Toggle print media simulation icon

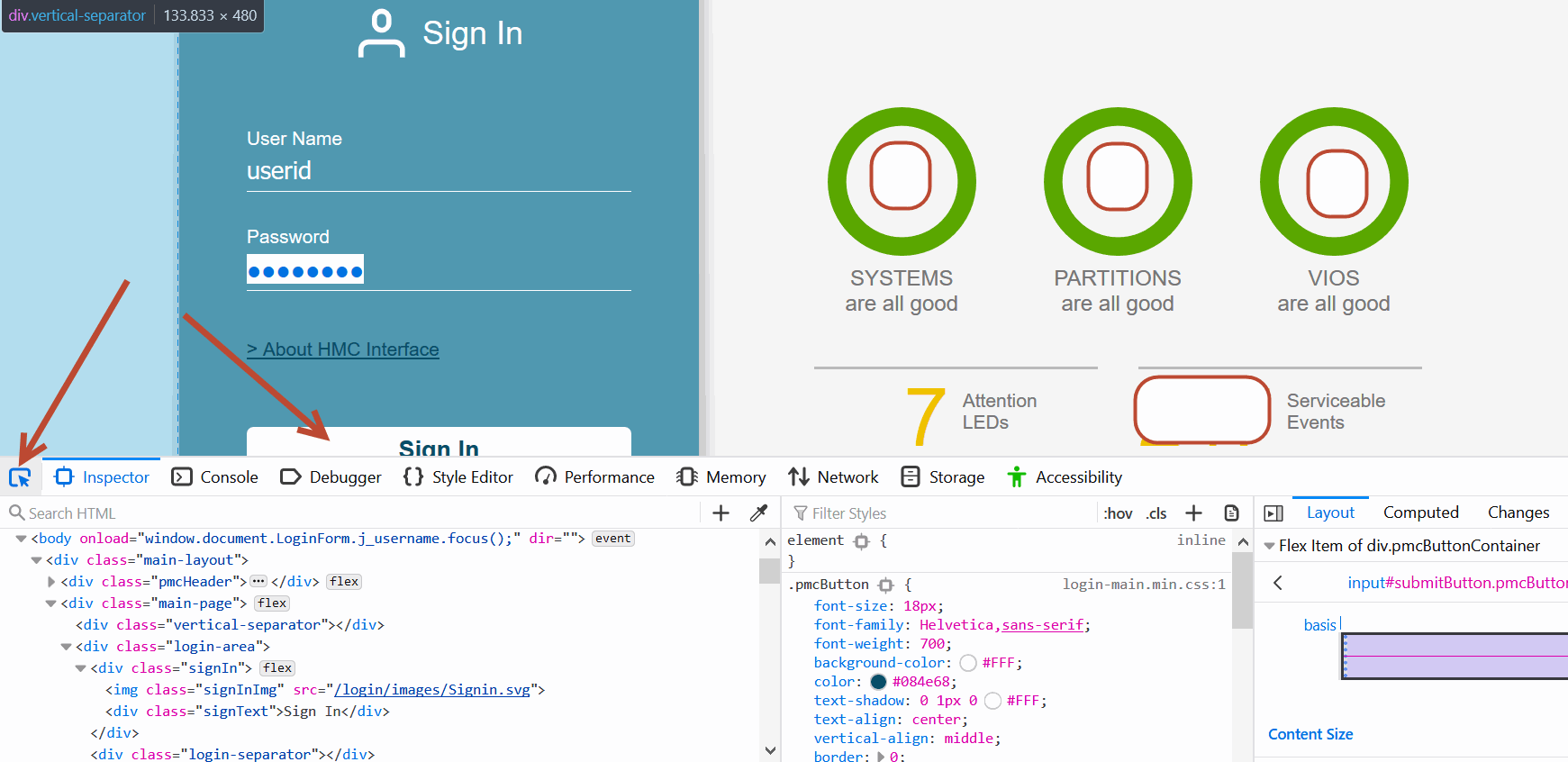[1231, 513]
